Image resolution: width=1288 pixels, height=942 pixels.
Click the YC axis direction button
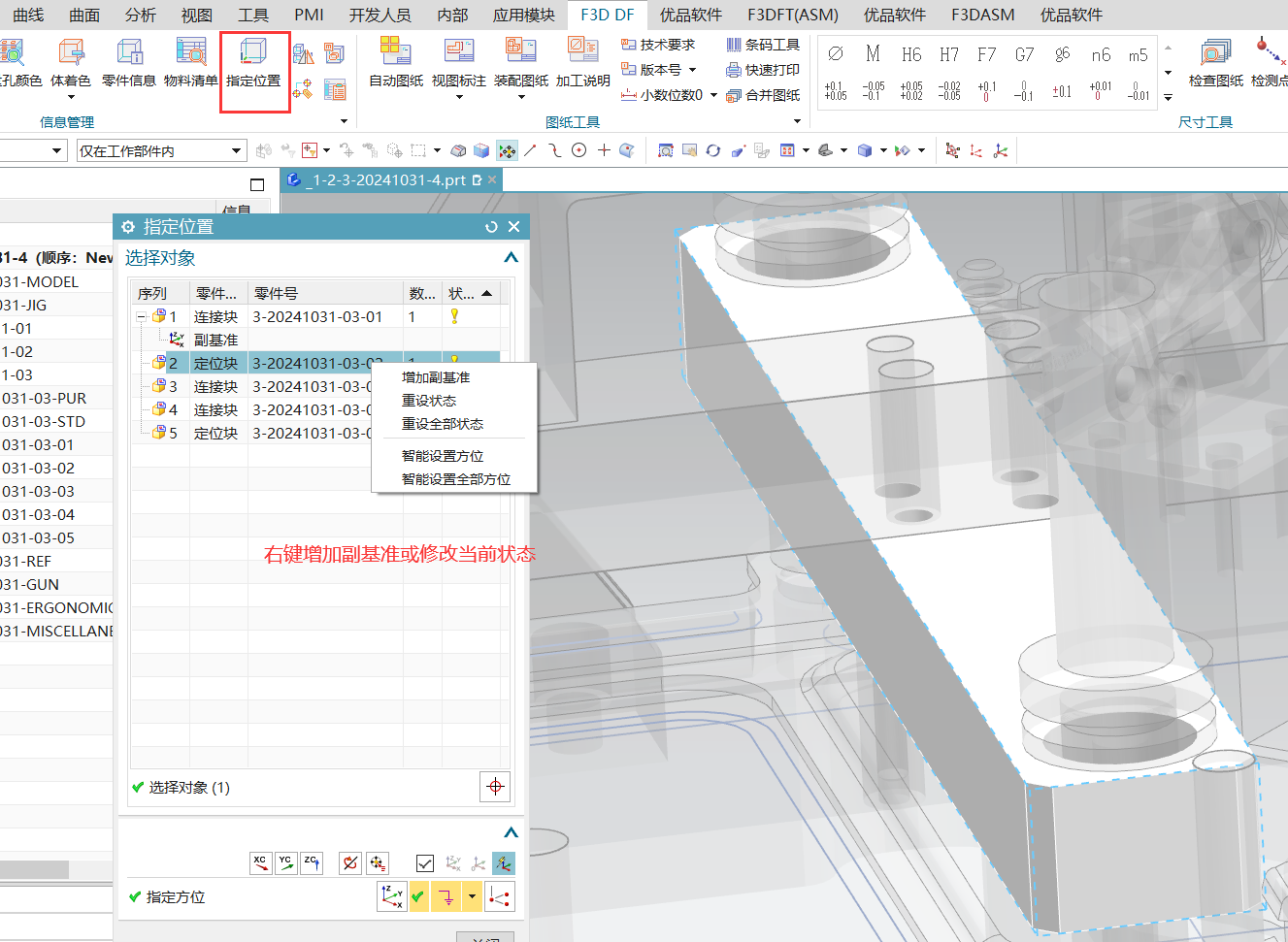pyautogui.click(x=285, y=862)
